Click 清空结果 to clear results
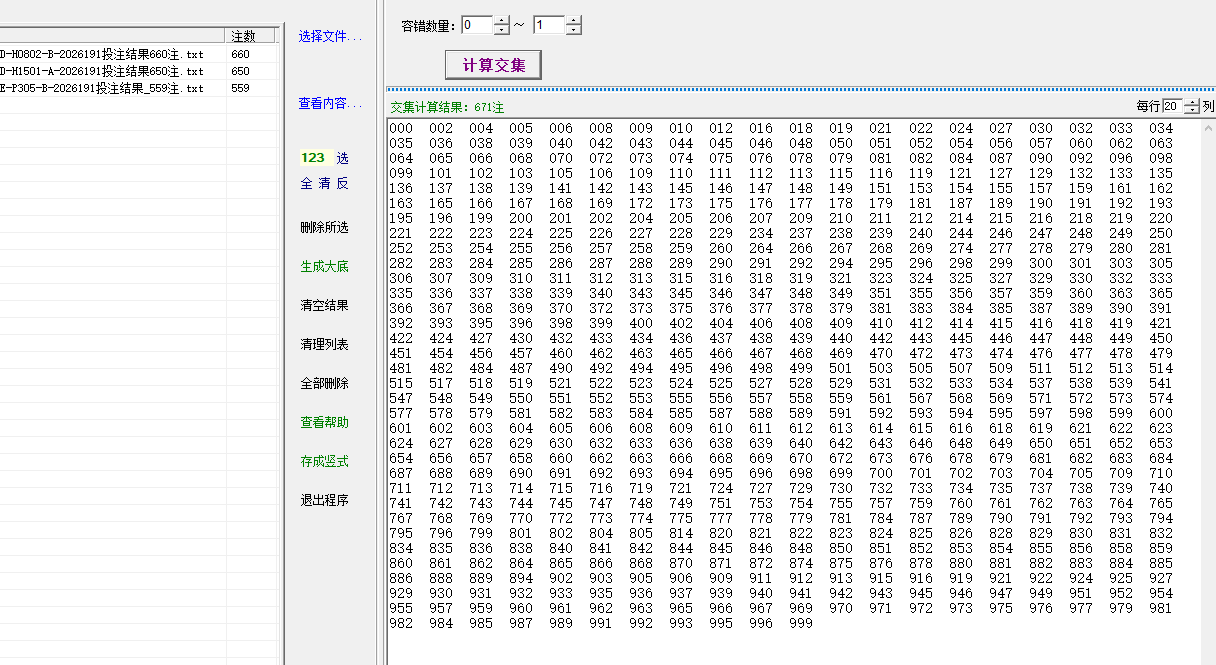Image resolution: width=1216 pixels, height=665 pixels. 324,306
